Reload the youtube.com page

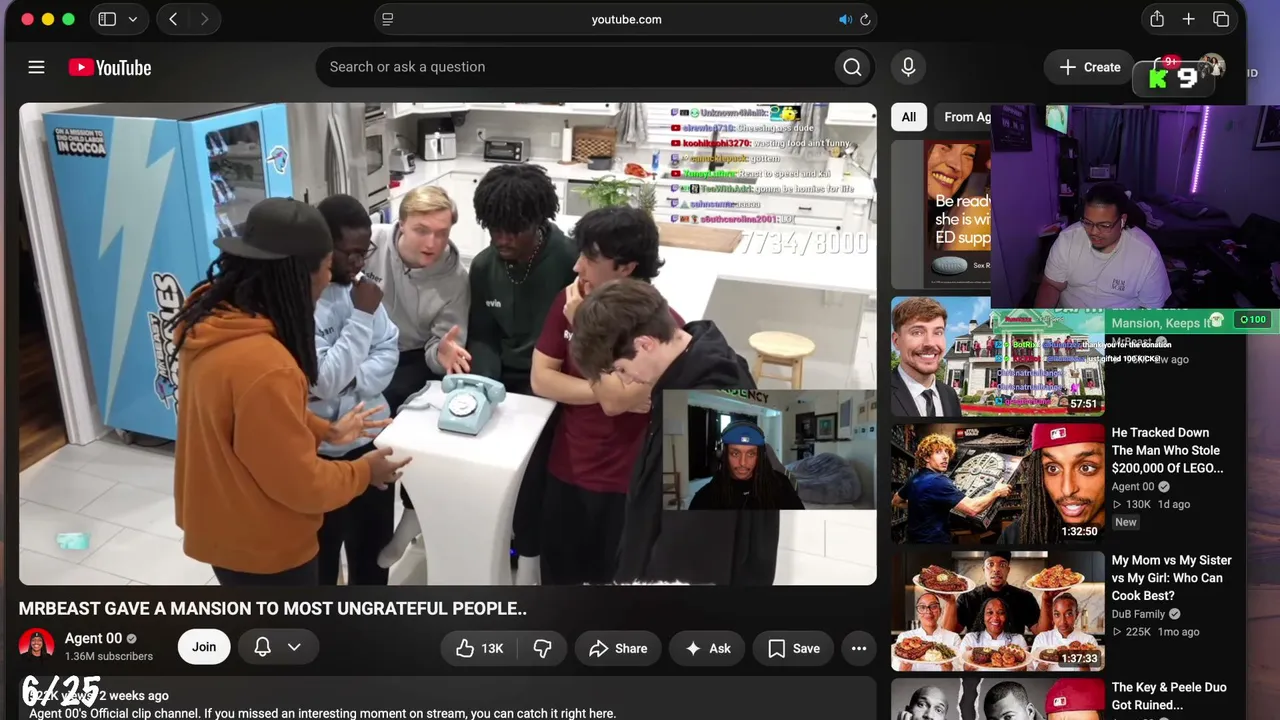pos(865,19)
